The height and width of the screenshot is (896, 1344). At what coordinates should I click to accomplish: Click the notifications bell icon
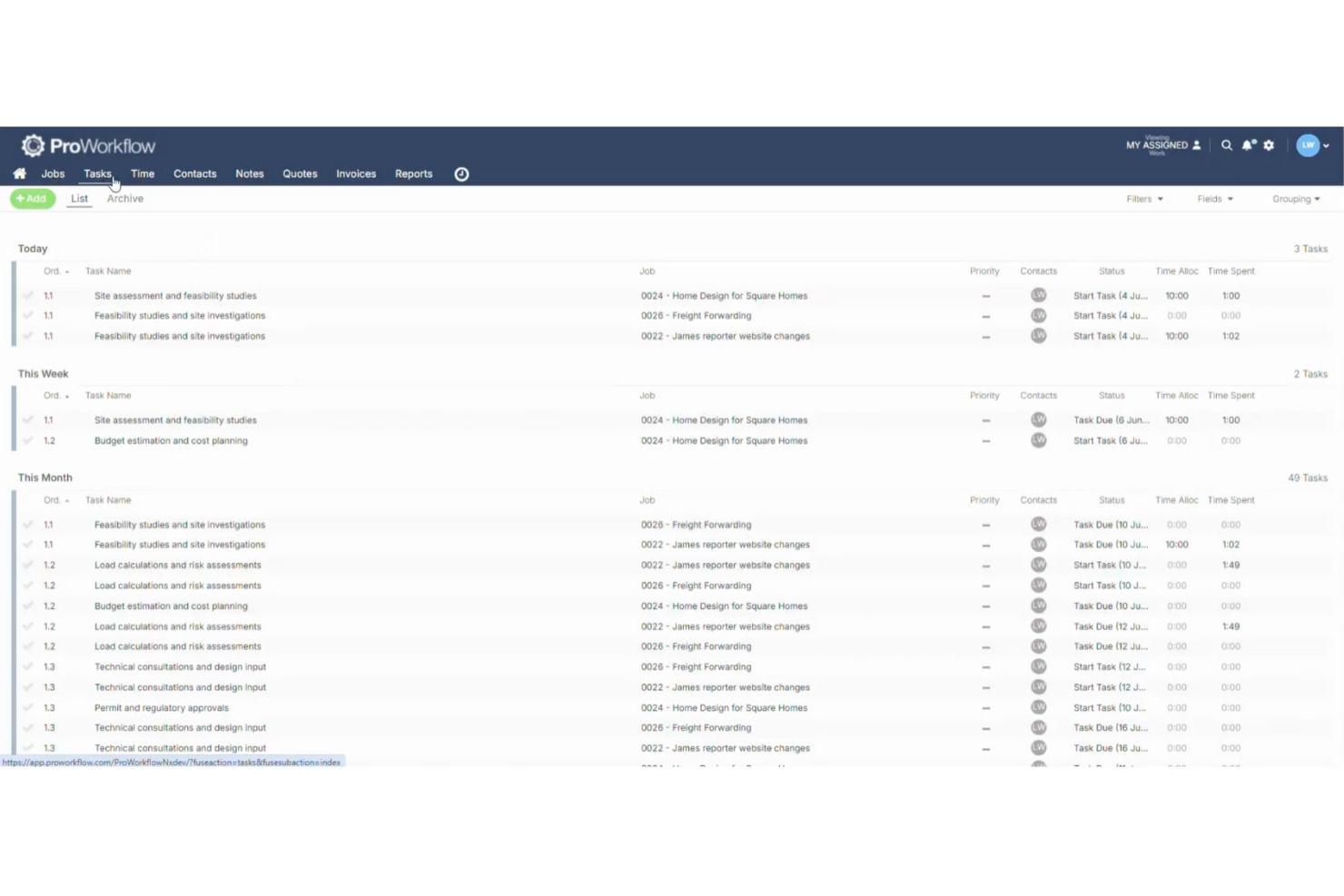point(1248,145)
